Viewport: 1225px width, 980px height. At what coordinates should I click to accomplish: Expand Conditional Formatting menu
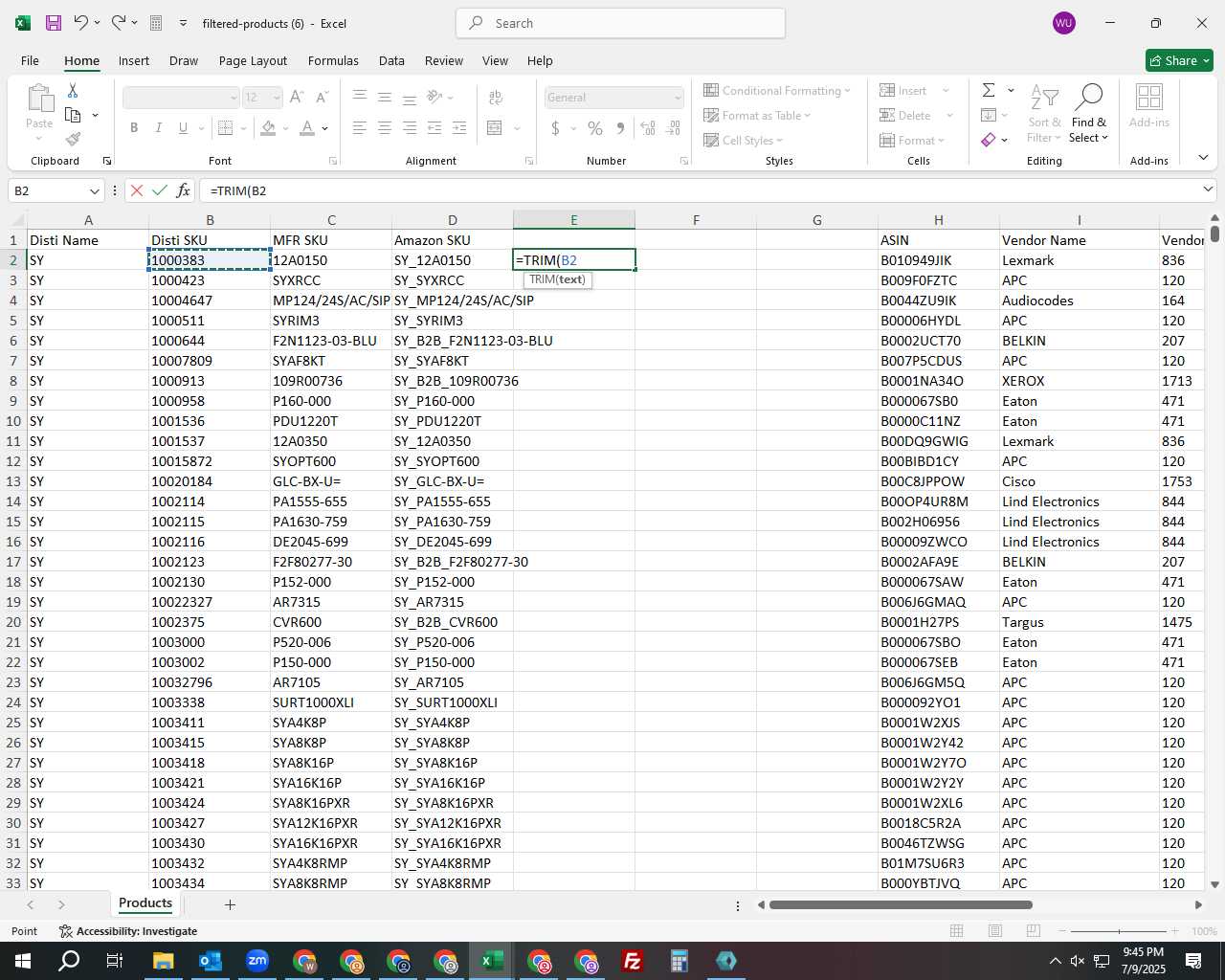click(x=777, y=90)
